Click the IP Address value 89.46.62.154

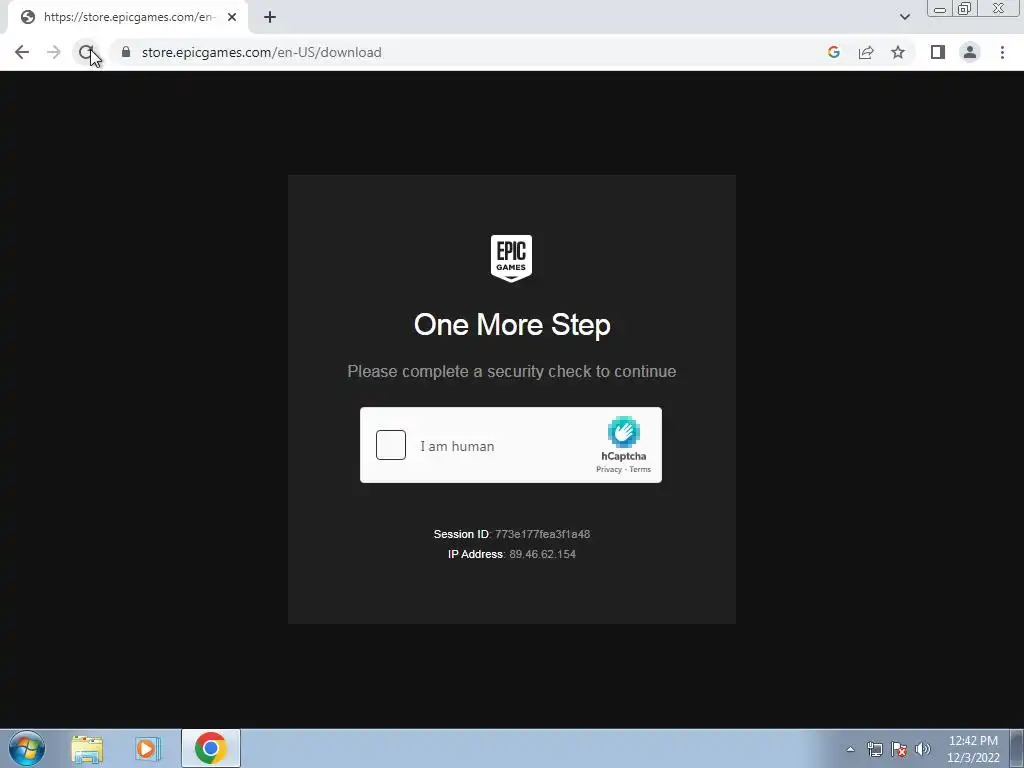542,554
